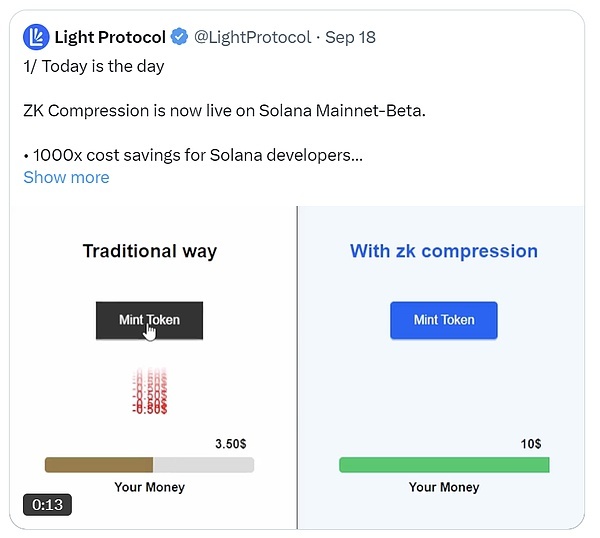Click the Sep 18 post timestamp
This screenshot has height=538, width=600.
351,38
